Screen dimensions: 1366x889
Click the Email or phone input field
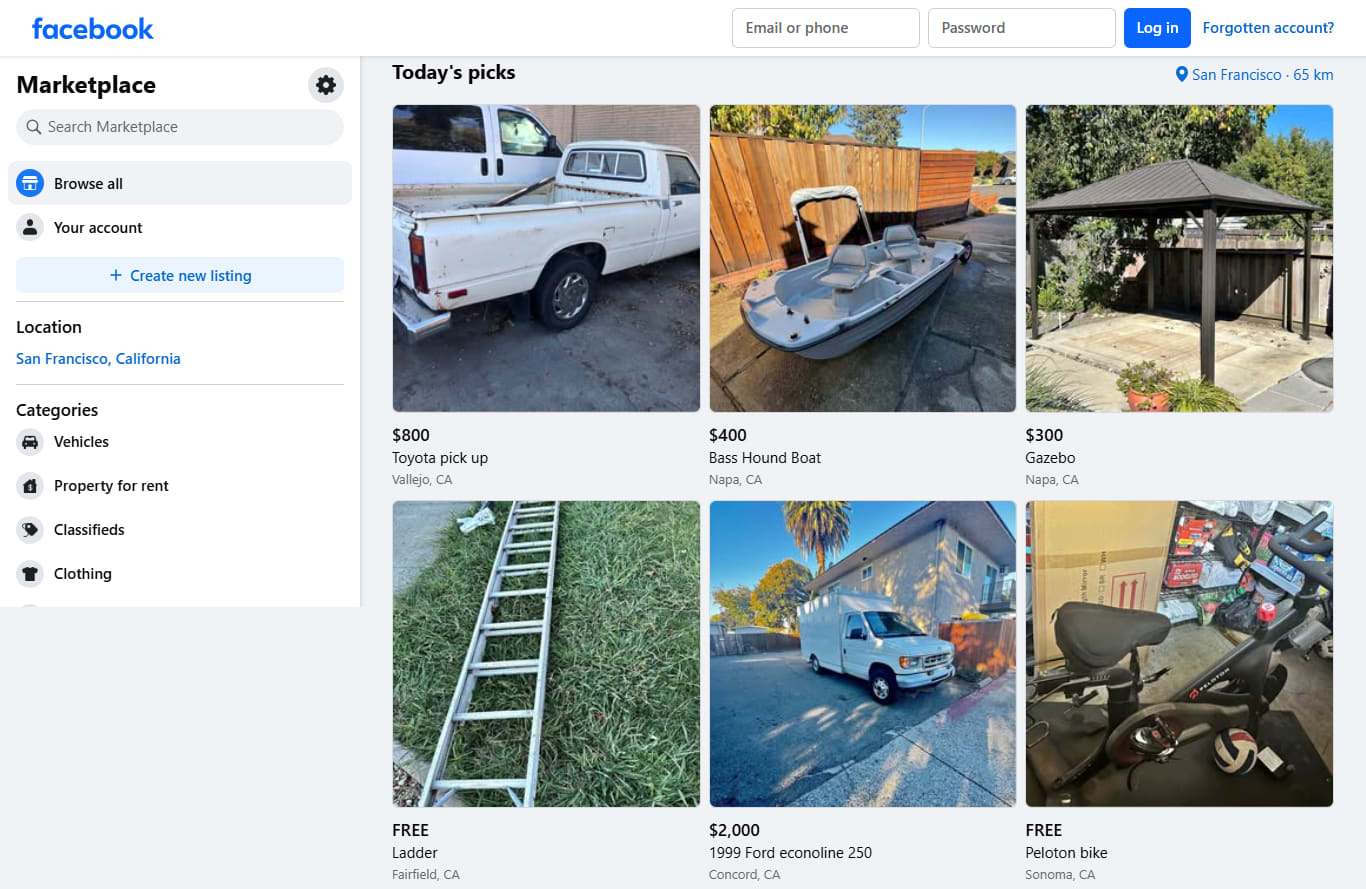(x=825, y=27)
